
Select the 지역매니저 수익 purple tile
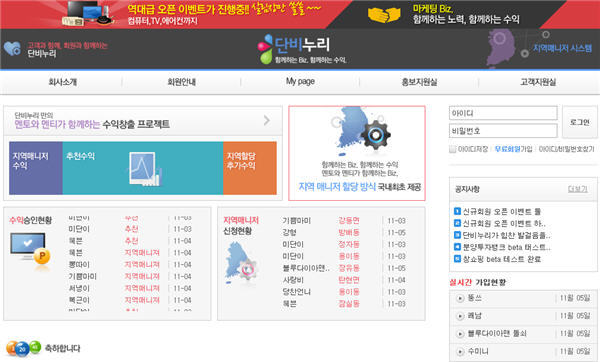[36, 168]
